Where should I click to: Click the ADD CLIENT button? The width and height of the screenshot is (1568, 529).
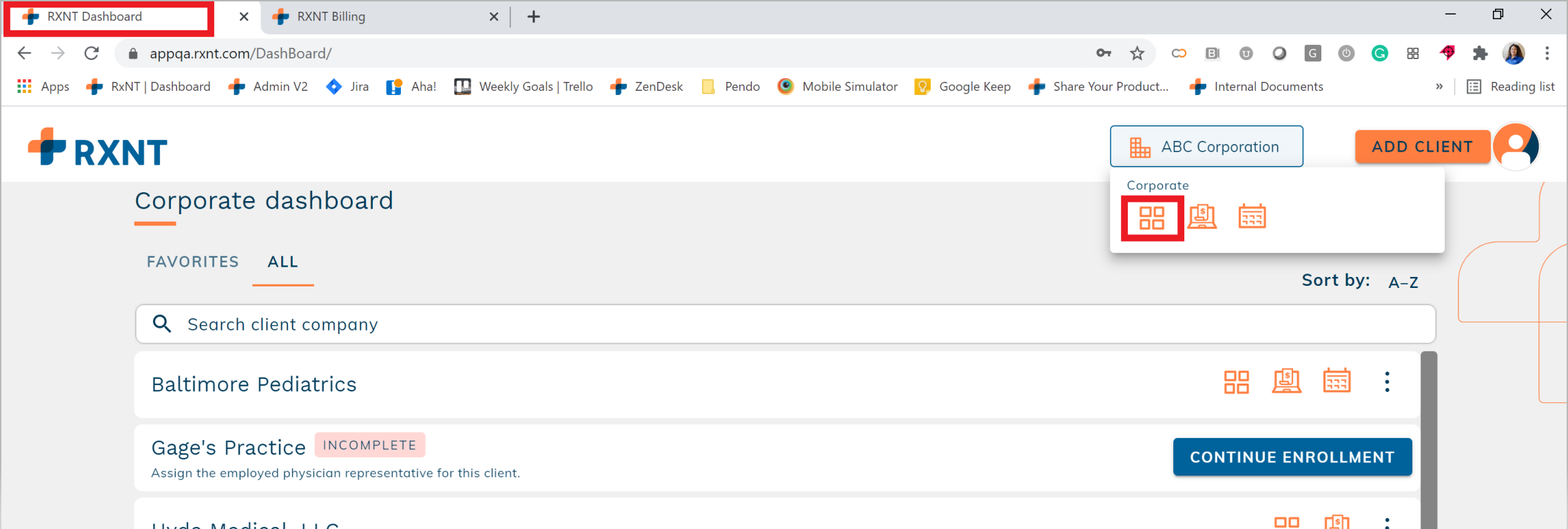[1423, 147]
